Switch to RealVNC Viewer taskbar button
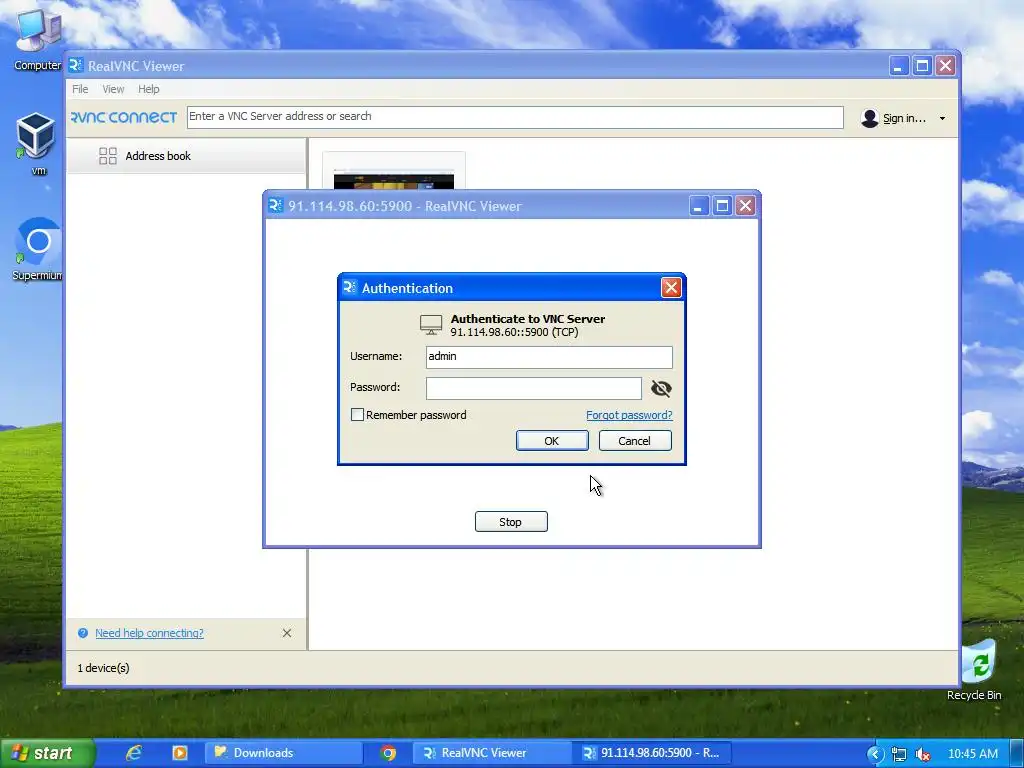Viewport: 1024px width, 768px height. click(x=492, y=753)
